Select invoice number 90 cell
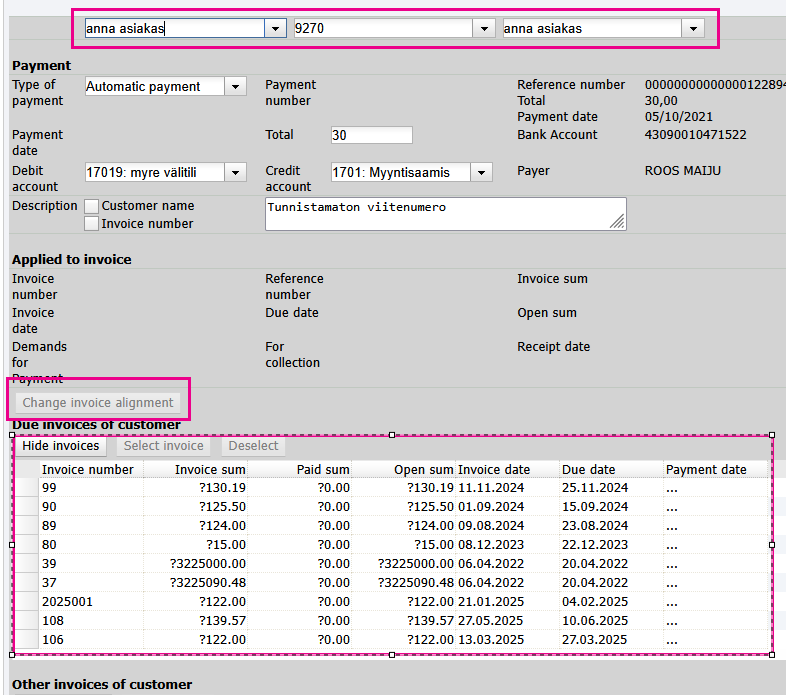Viewport: 786px width, 695px height. click(91, 507)
